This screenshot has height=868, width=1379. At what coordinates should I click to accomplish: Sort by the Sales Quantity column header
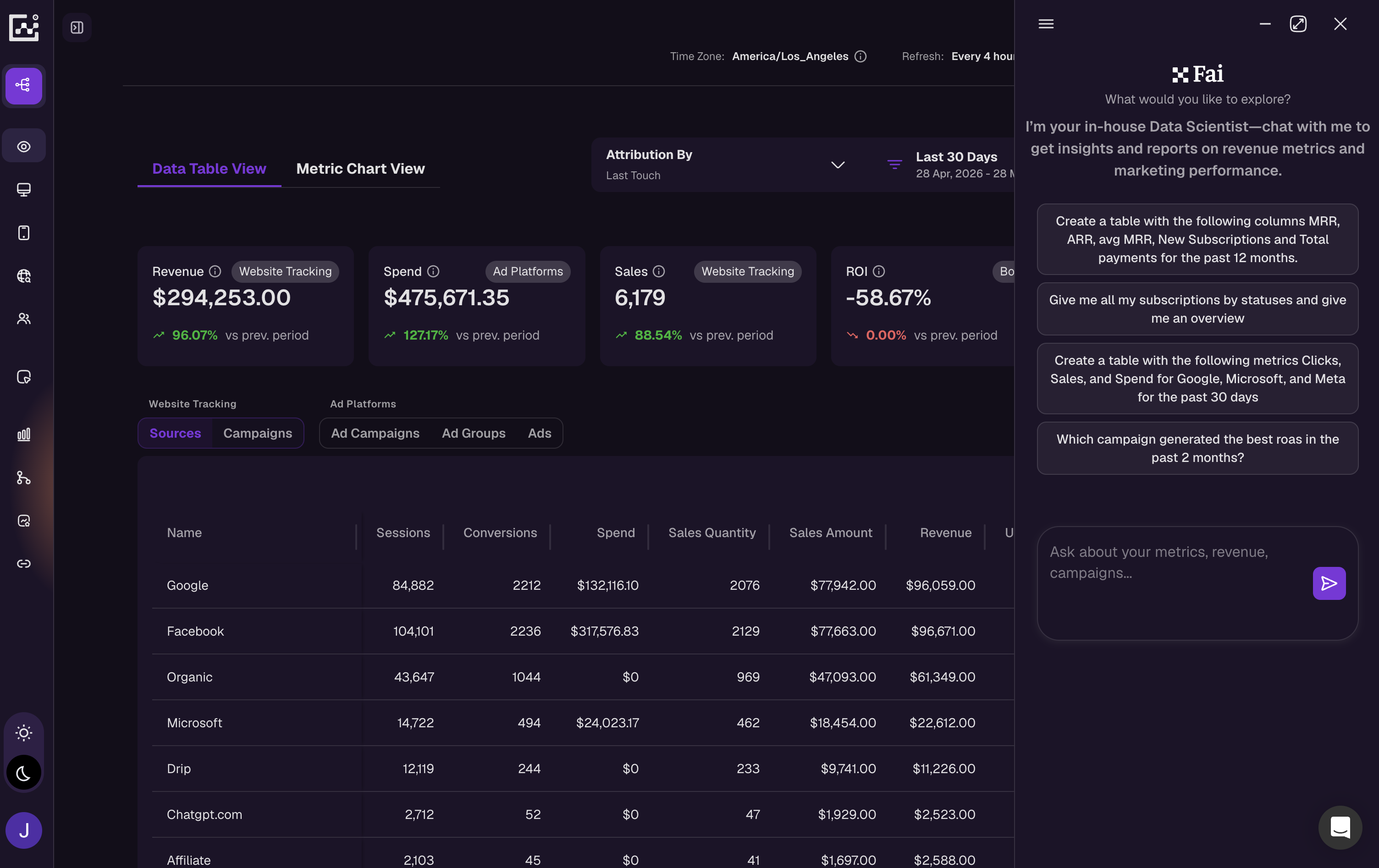712,533
